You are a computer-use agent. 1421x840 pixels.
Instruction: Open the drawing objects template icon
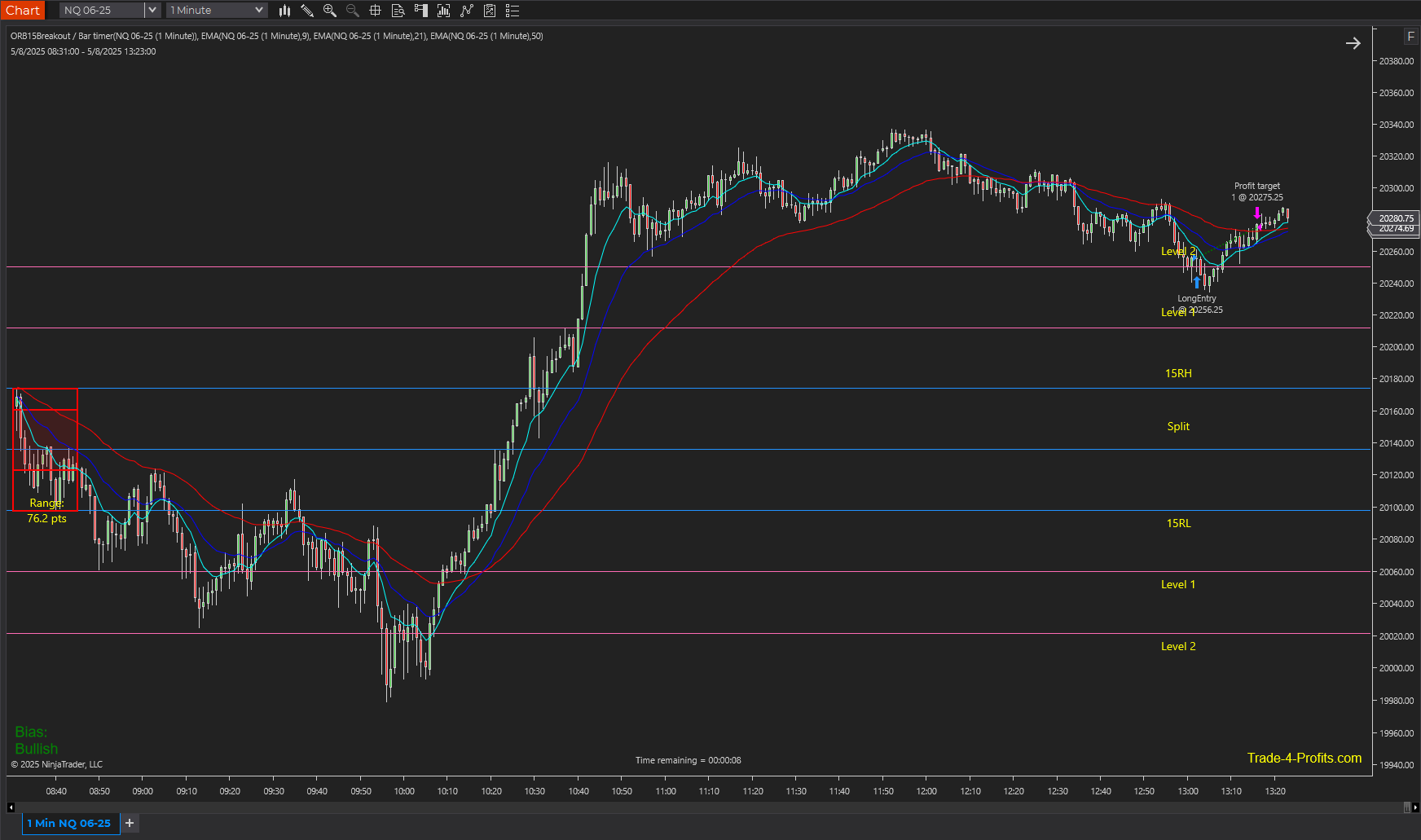(x=490, y=11)
